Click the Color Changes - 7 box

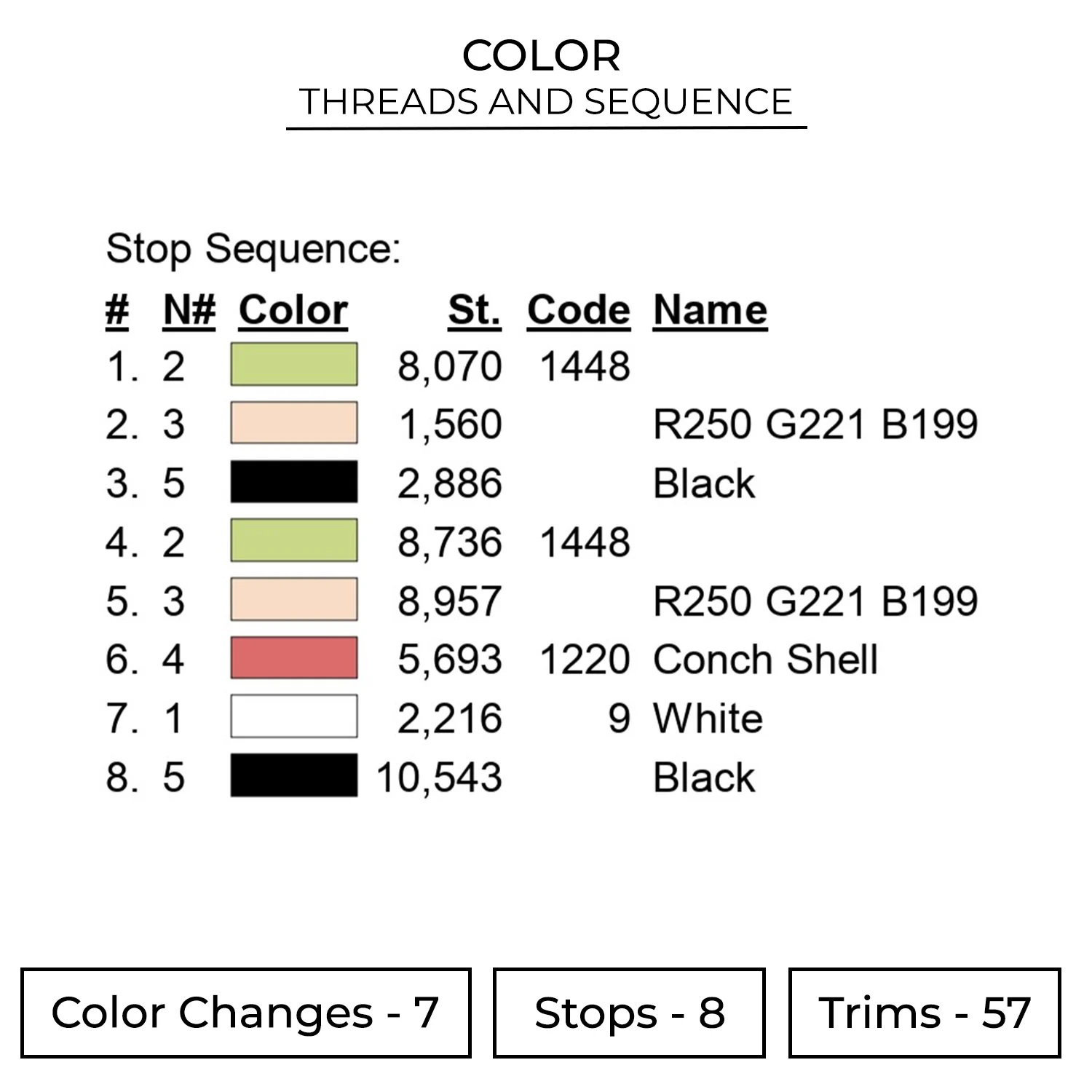click(245, 1013)
